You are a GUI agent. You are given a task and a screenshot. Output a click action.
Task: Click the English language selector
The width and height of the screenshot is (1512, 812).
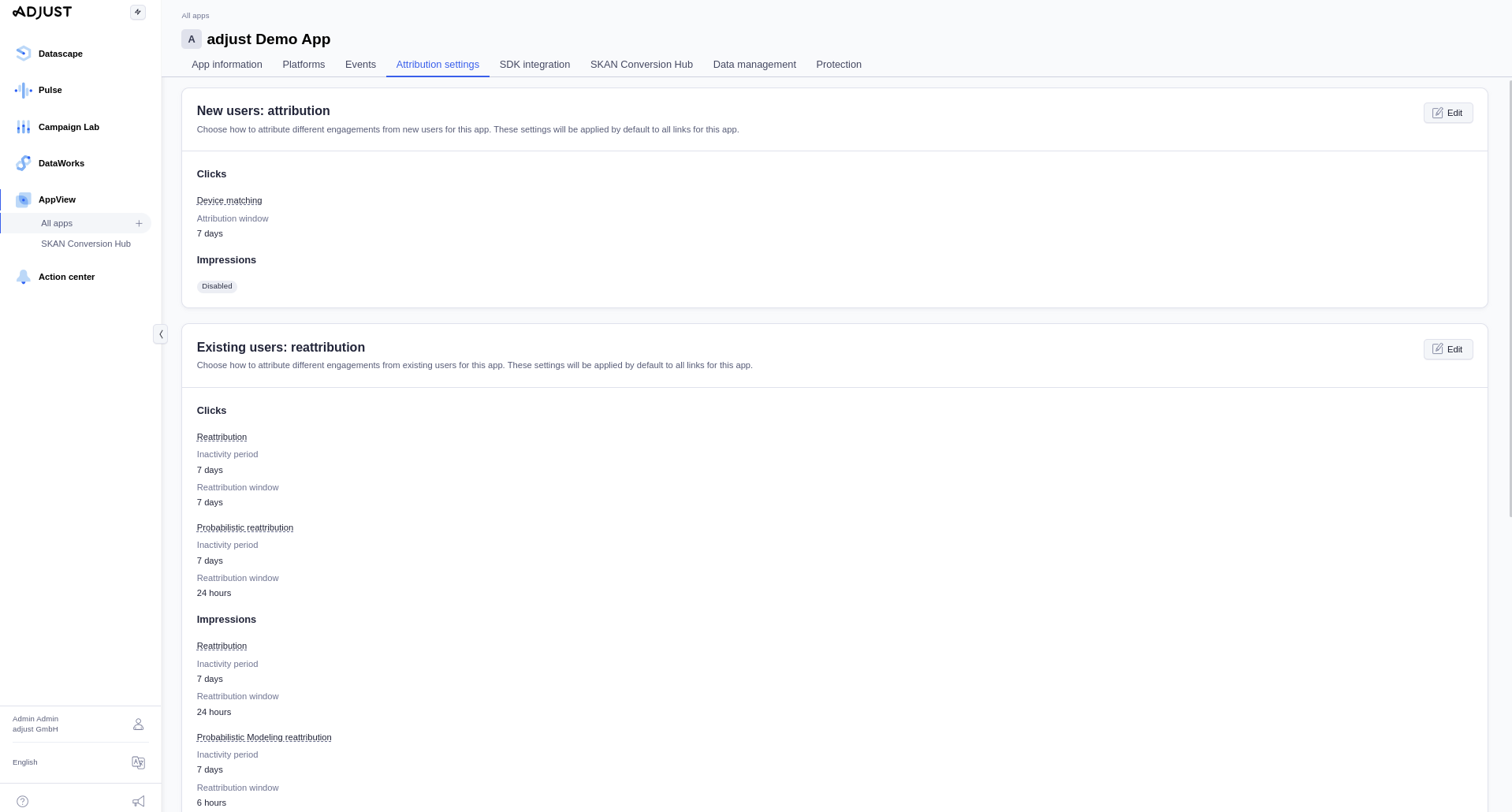(25, 762)
